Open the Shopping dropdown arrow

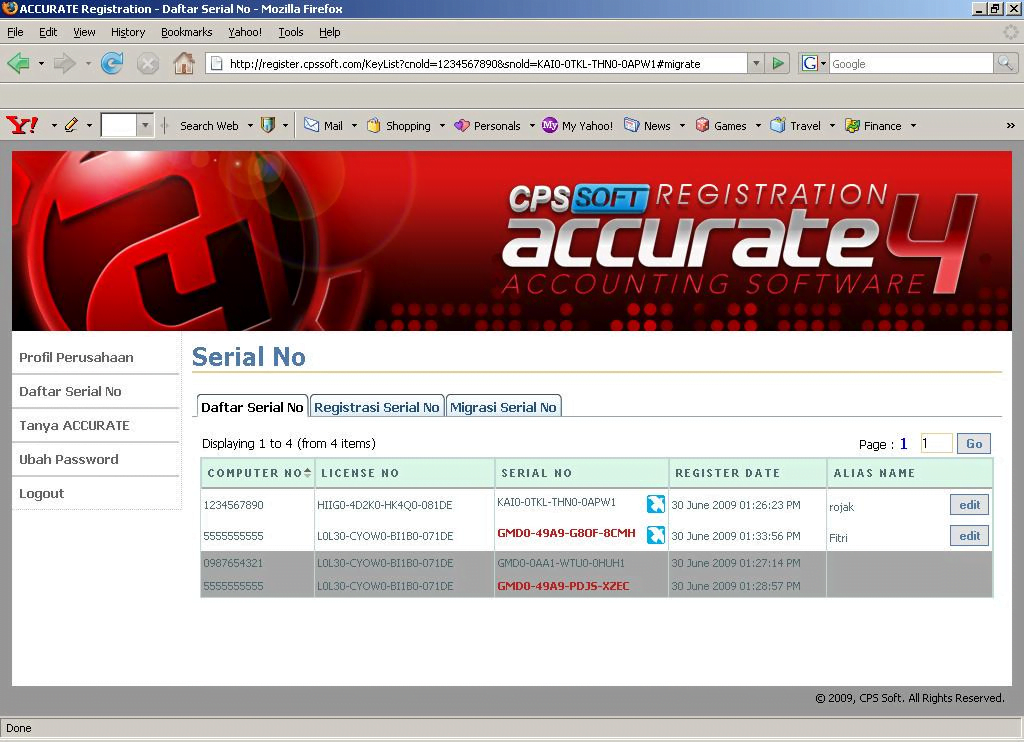click(x=442, y=125)
